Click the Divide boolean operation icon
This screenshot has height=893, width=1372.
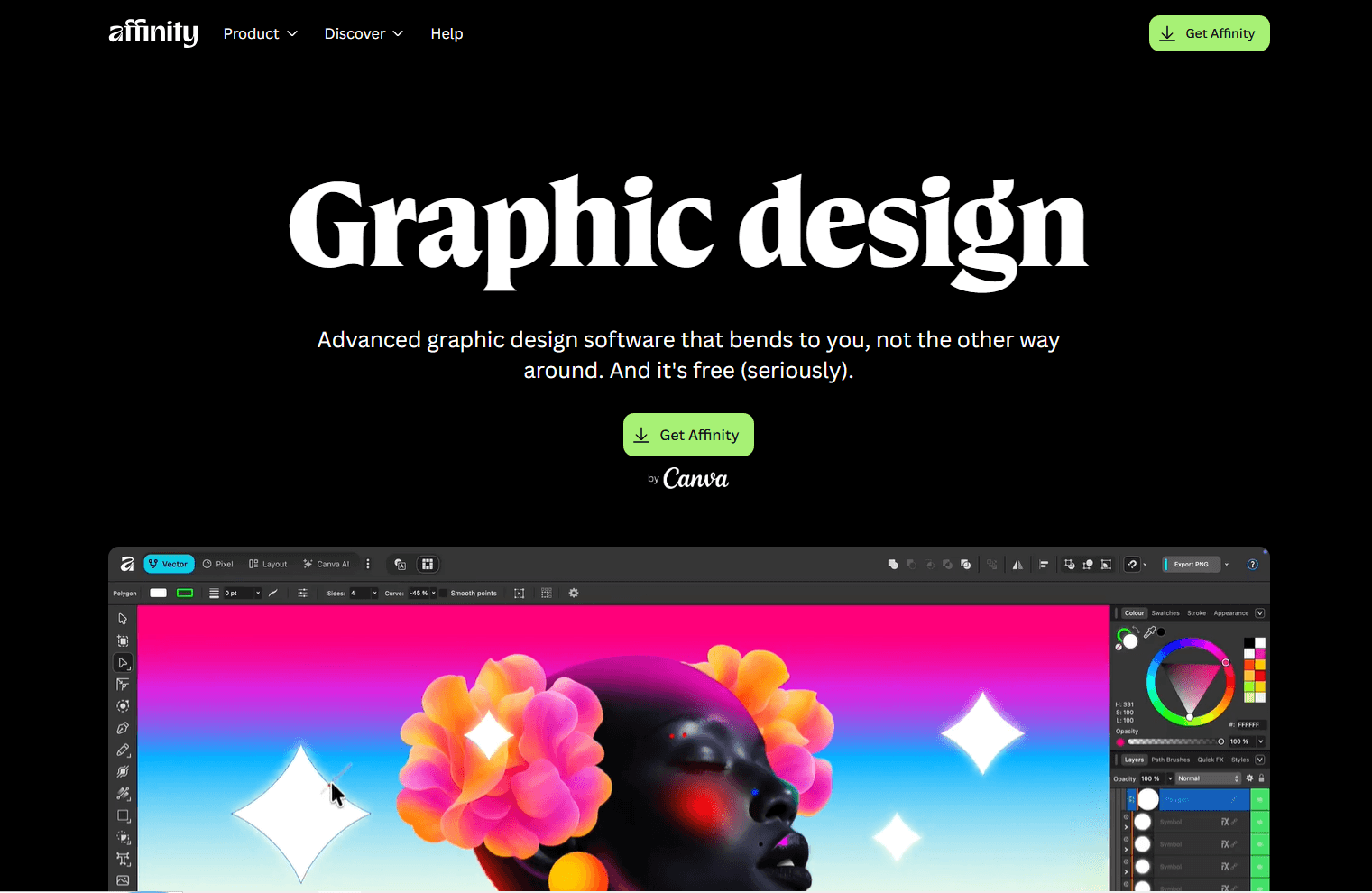(x=966, y=564)
